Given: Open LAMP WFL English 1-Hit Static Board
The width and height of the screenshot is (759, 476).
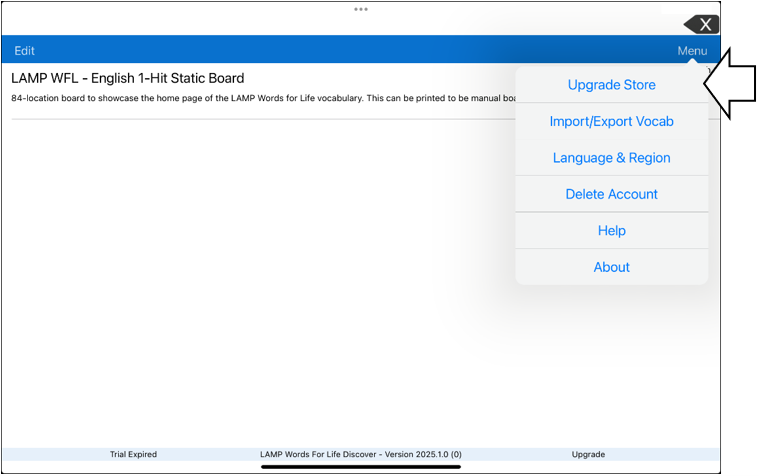Looking at the screenshot, I should tap(128, 78).
